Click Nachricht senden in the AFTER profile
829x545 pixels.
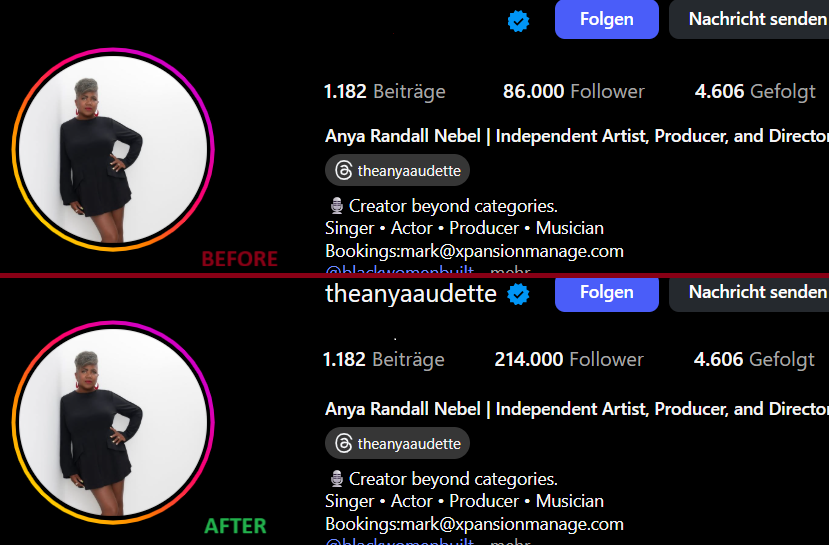pyautogui.click(x=755, y=292)
